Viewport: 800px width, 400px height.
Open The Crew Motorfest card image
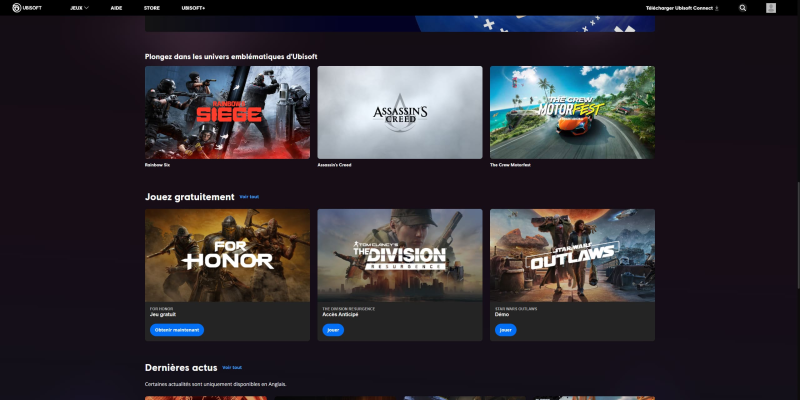pyautogui.click(x=572, y=112)
